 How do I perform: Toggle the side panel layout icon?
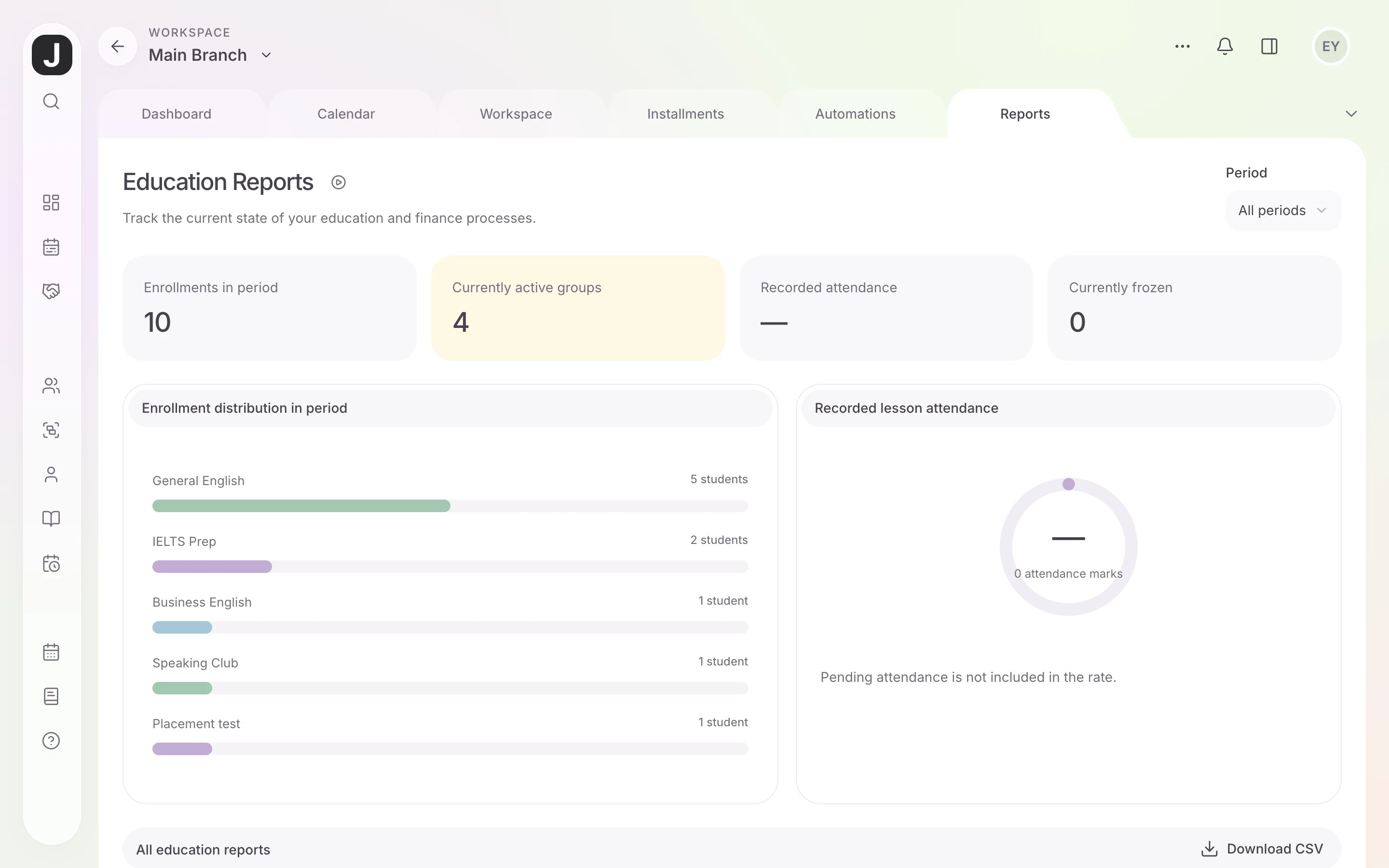point(1269,46)
